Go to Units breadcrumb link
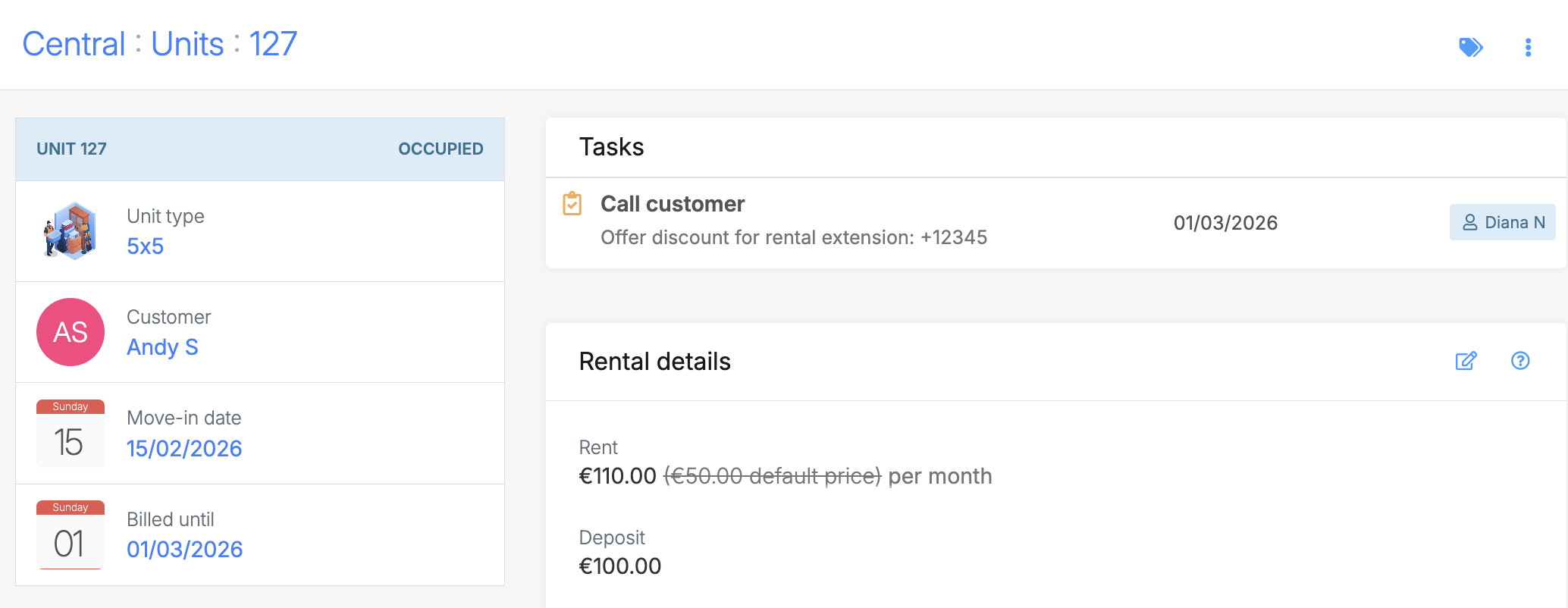The image size is (1568, 608). tap(187, 44)
